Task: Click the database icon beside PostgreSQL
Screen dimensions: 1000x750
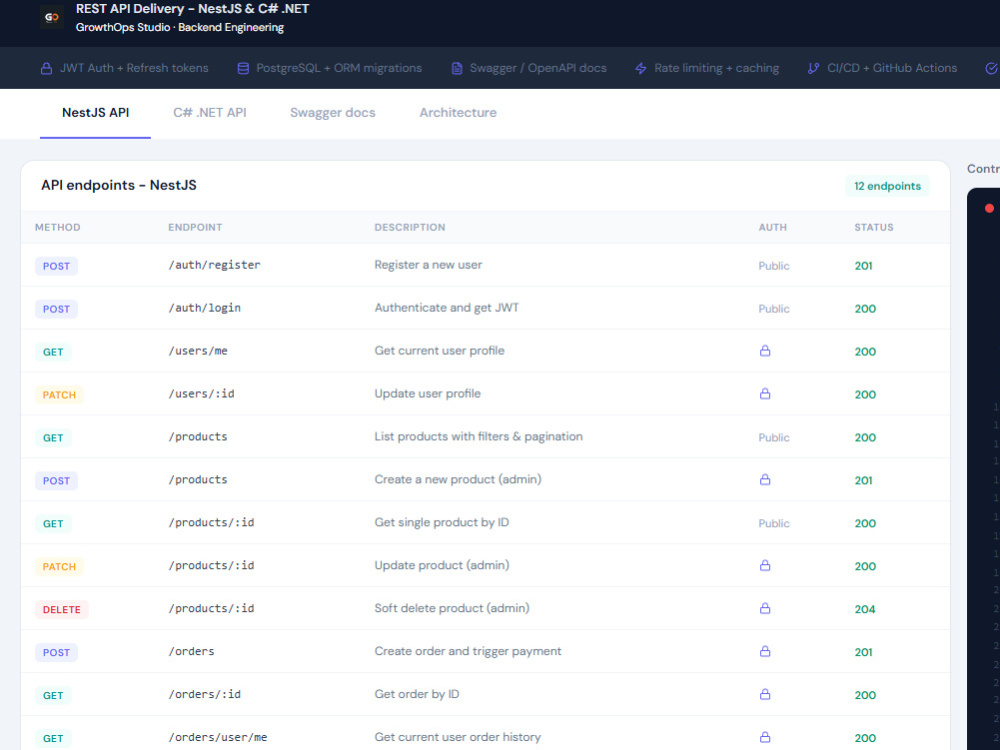Action: click(243, 68)
